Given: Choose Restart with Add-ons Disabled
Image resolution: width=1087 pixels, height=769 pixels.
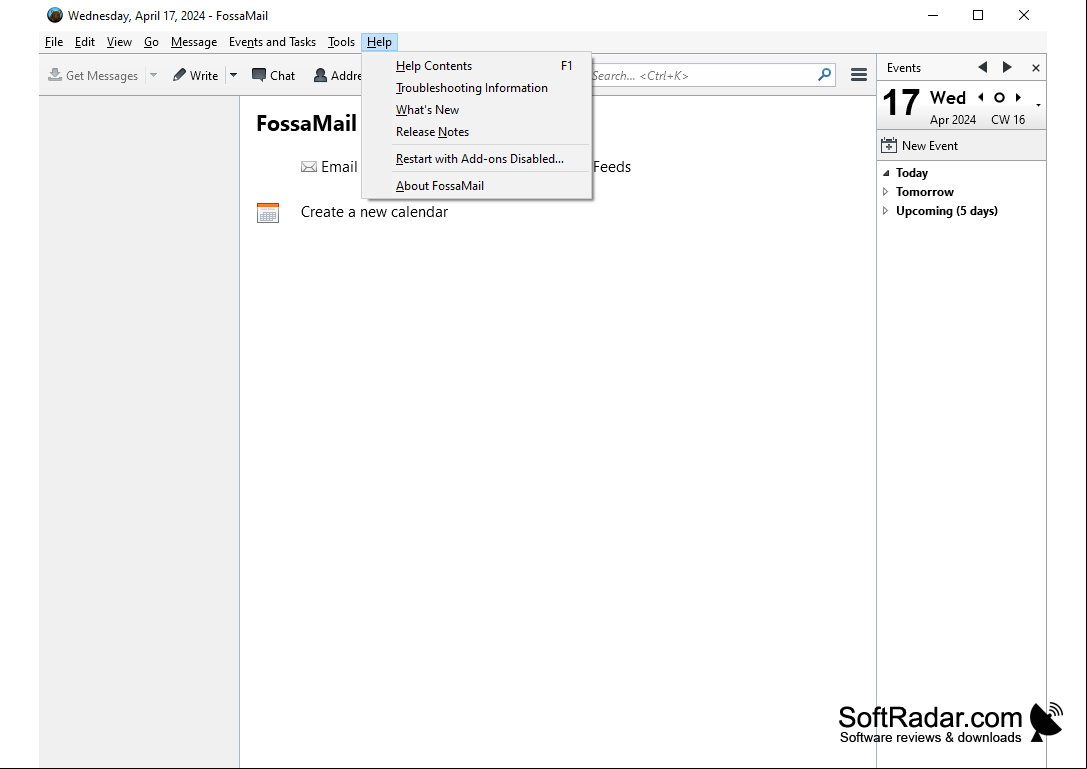Looking at the screenshot, I should point(476,159).
